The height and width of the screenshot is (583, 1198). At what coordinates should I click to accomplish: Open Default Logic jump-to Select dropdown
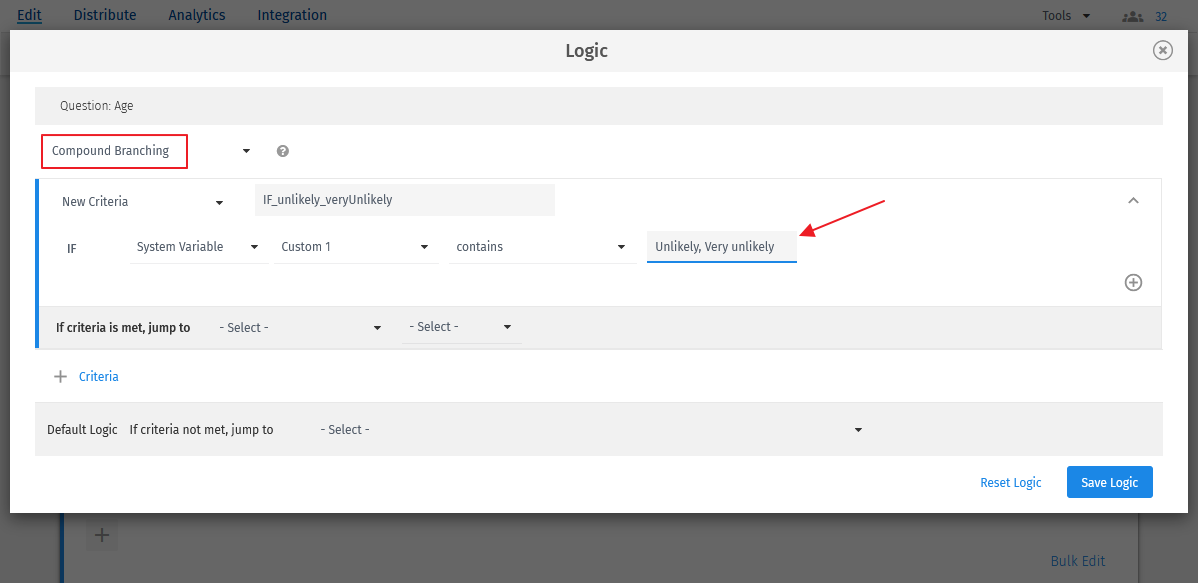590,430
